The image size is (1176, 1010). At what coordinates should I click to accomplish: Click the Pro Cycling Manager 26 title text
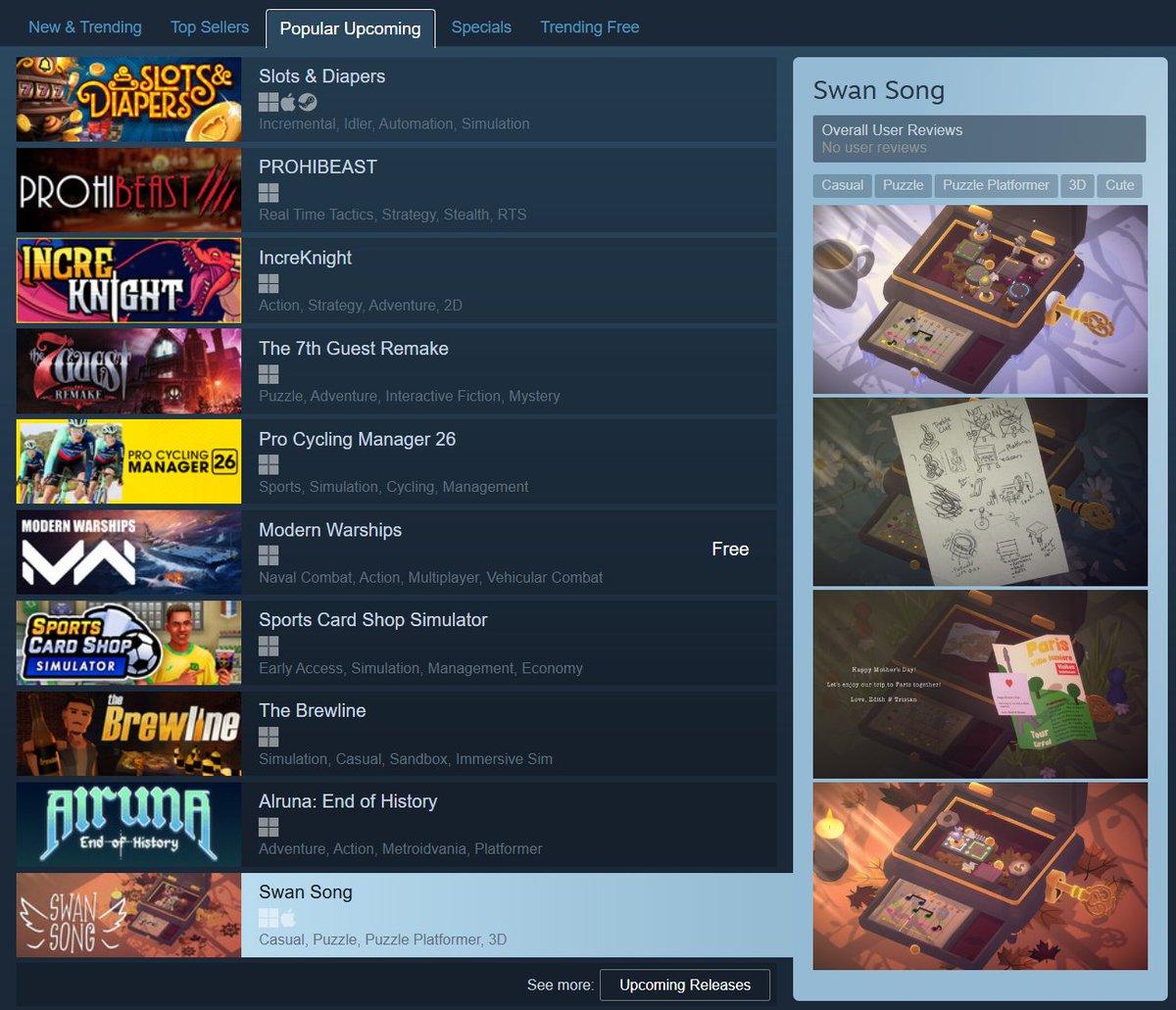[x=358, y=439]
